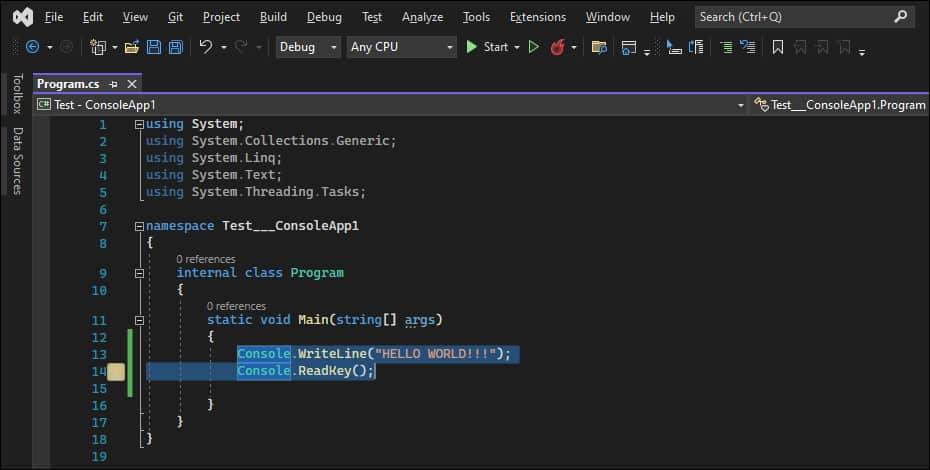Collapse the namespace block on line 7
Image resolution: width=930 pixels, height=470 pixels.
139,226
